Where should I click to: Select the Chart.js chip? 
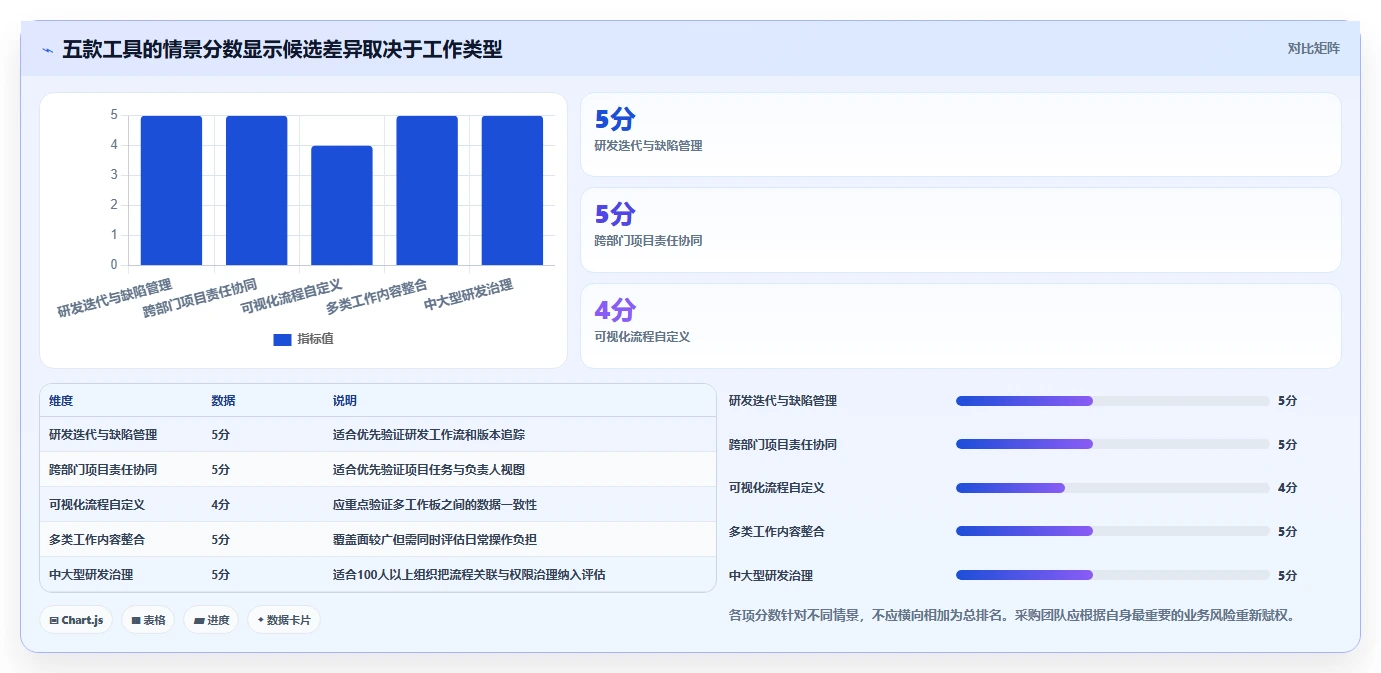click(x=76, y=620)
